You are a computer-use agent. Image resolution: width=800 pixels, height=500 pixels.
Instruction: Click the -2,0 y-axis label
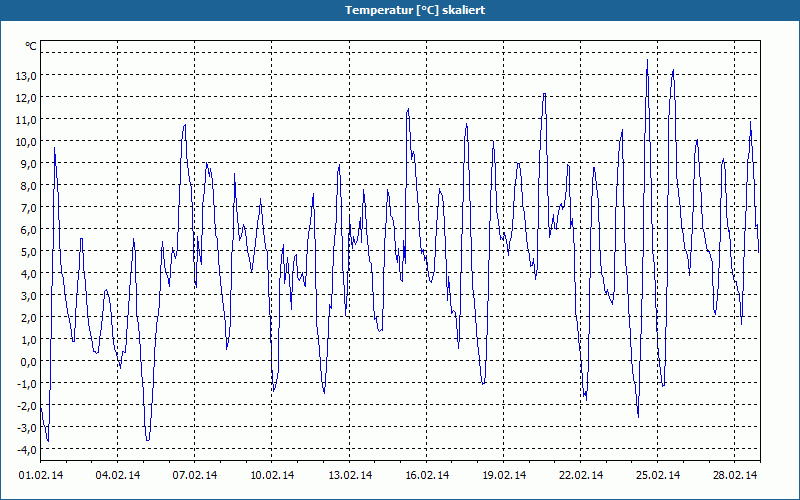(27, 406)
